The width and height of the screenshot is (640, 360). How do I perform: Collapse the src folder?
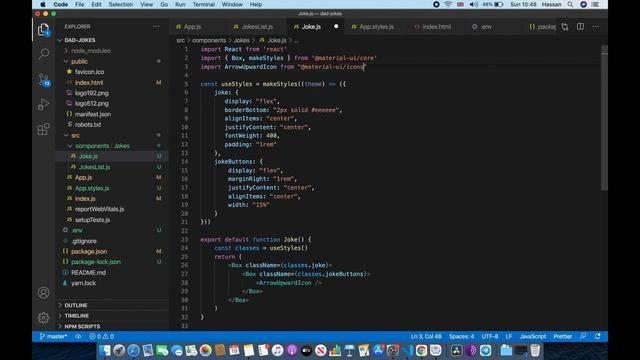pos(76,135)
